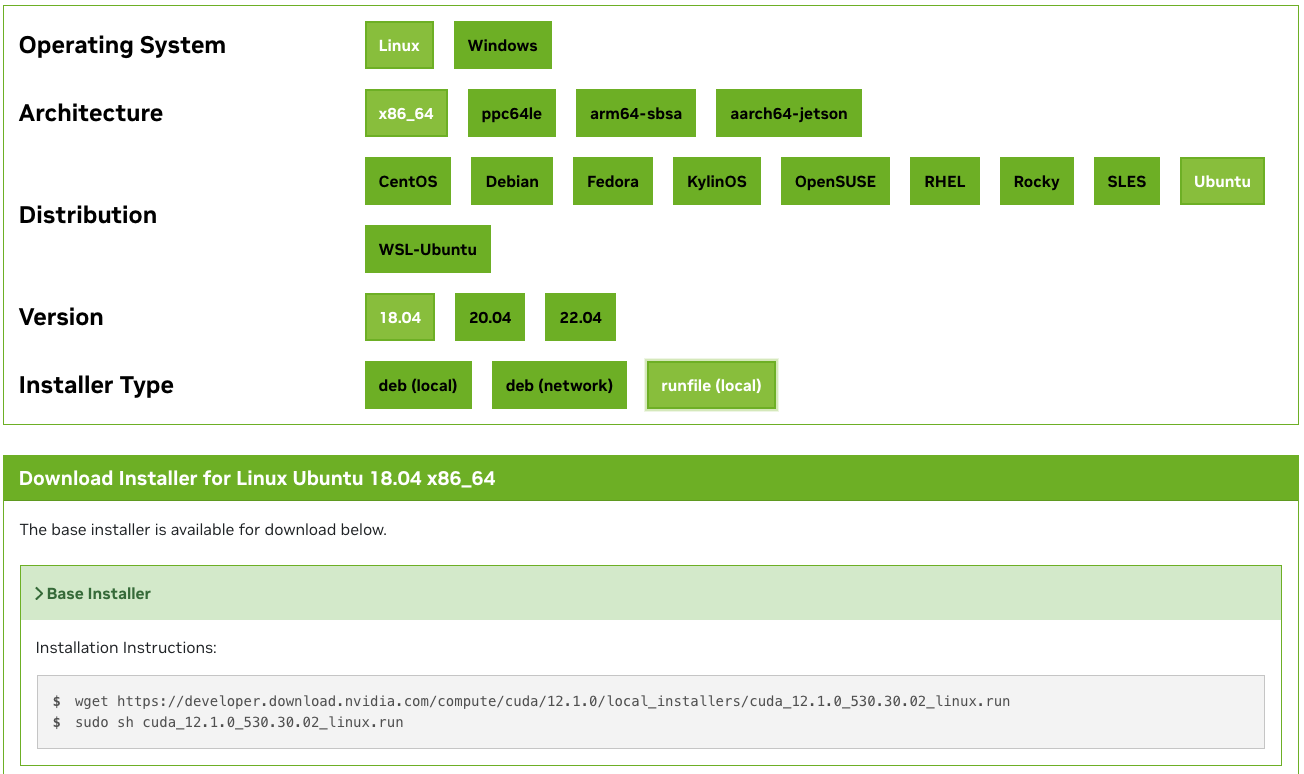
Task: Pick RHEL distribution
Action: [x=945, y=181]
